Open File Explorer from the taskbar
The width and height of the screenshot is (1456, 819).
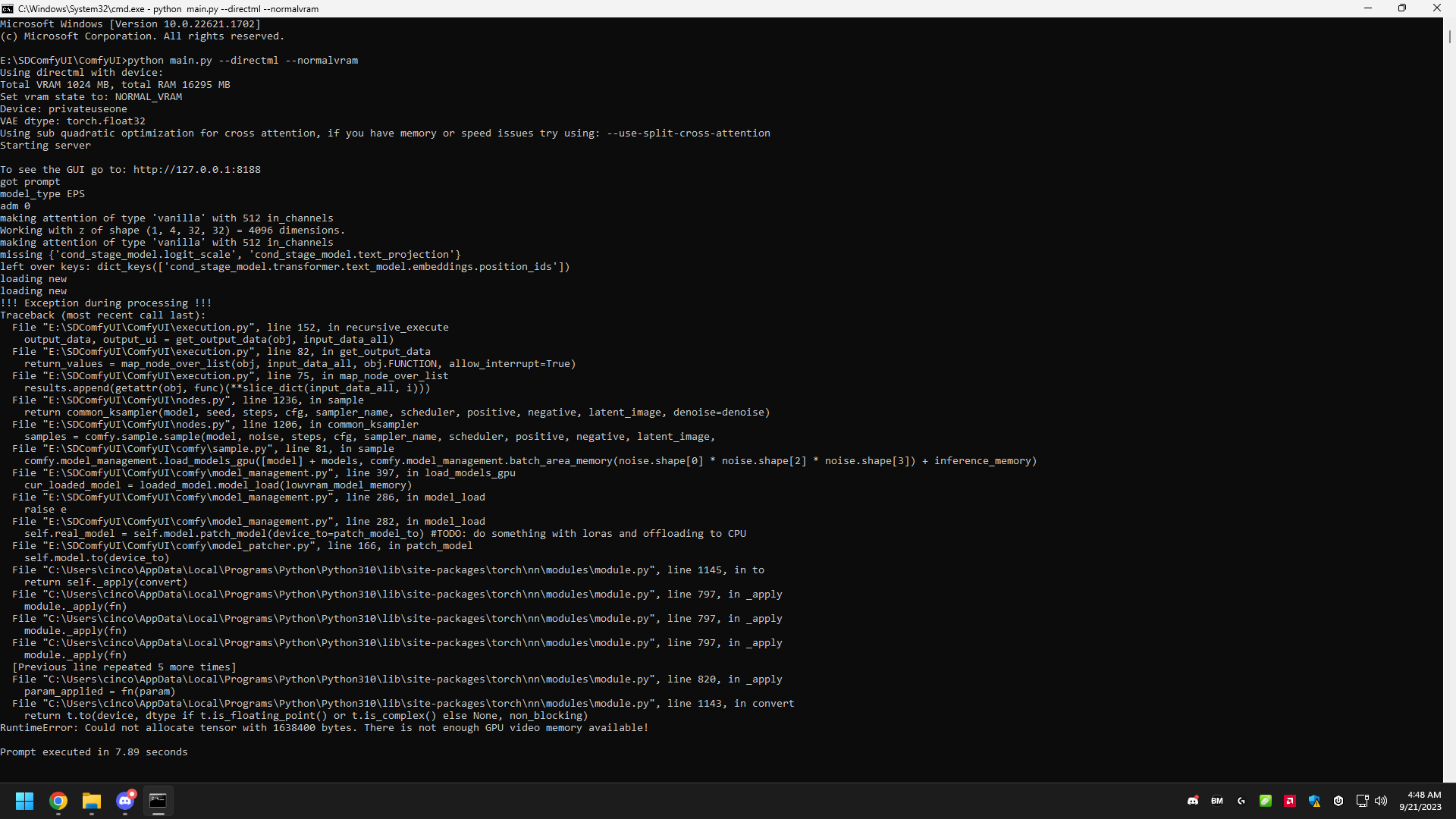tap(92, 801)
